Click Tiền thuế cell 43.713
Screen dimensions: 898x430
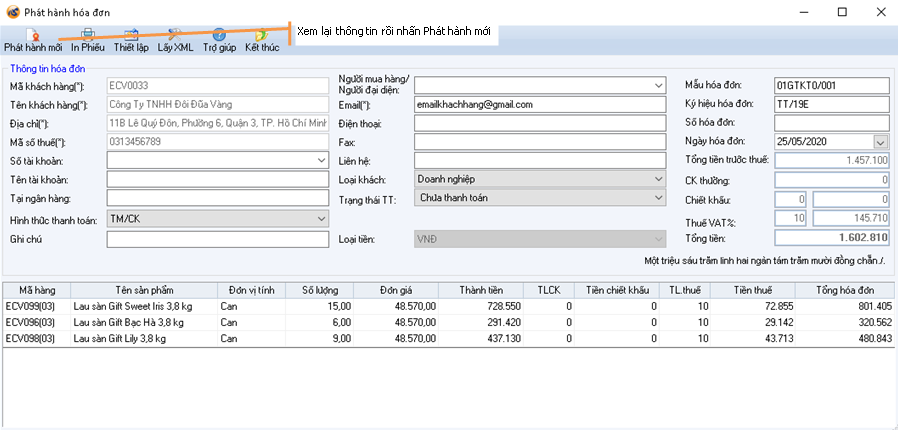753,338
